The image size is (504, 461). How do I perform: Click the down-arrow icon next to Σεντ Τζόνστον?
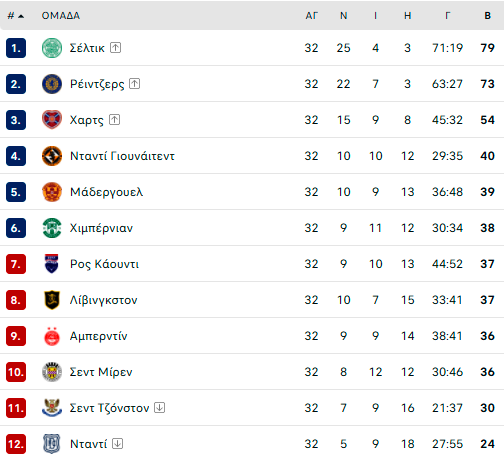159,408
